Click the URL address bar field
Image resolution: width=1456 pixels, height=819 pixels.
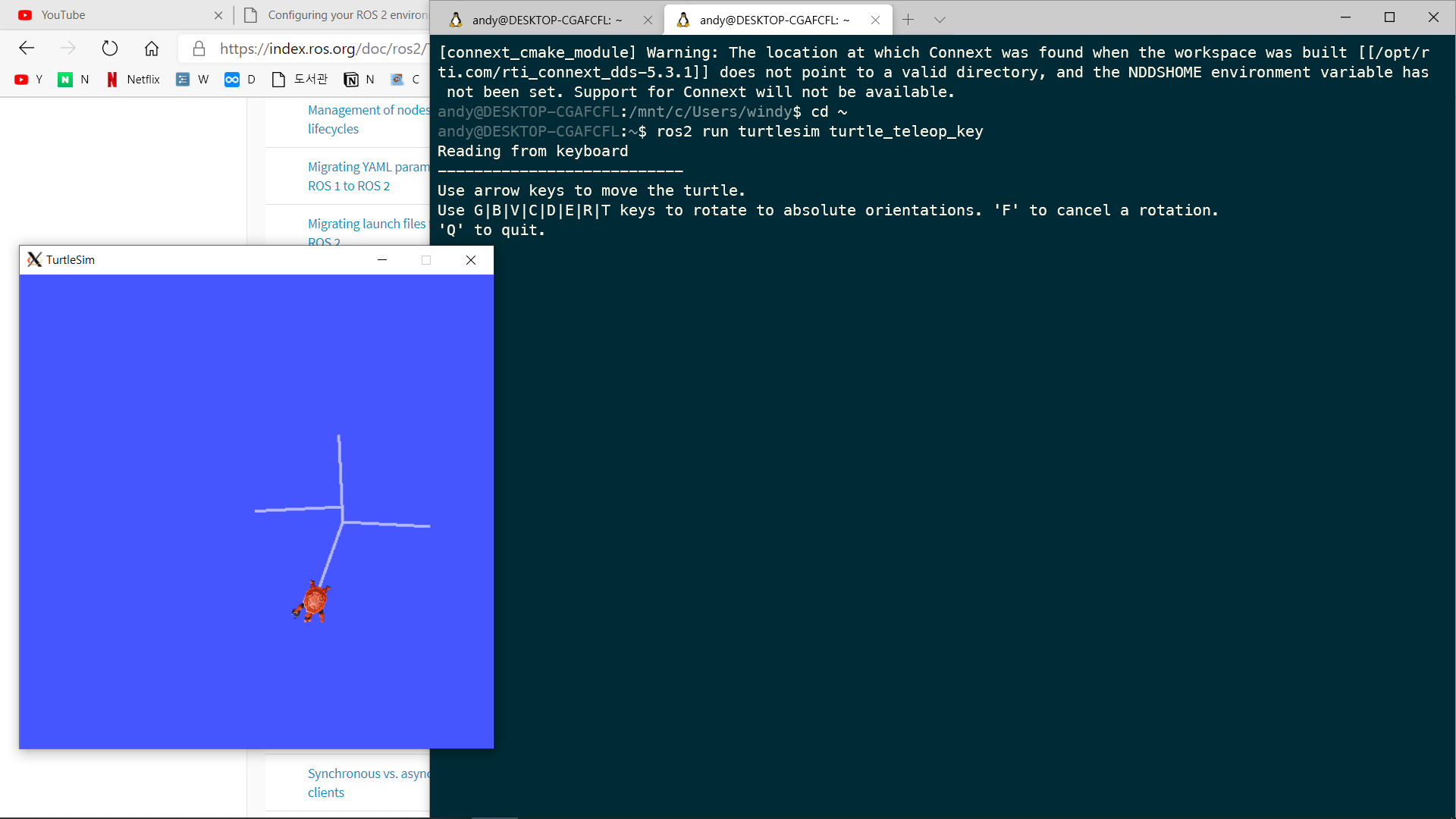tap(318, 49)
